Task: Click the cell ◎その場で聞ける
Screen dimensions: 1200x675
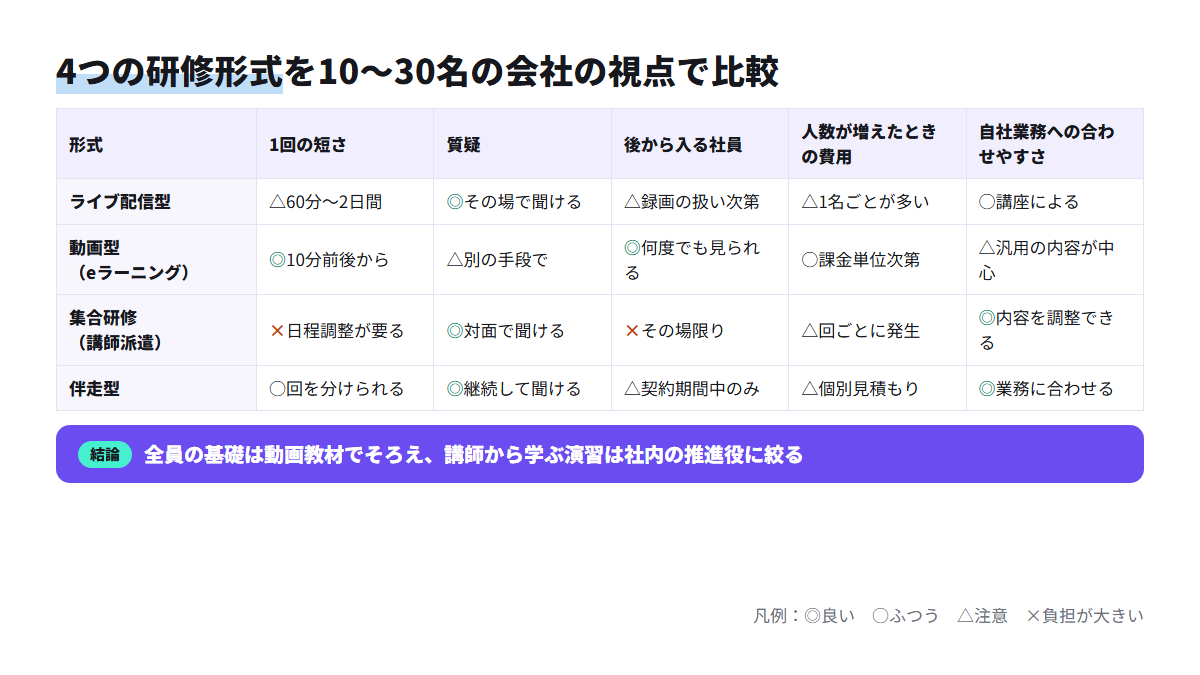Action: pos(522,202)
